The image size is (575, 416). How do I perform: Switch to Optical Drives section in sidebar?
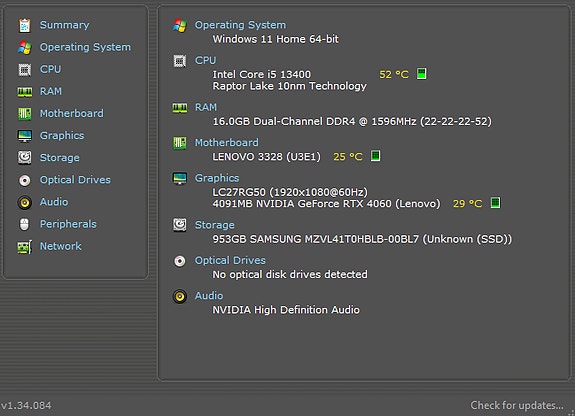(75, 180)
